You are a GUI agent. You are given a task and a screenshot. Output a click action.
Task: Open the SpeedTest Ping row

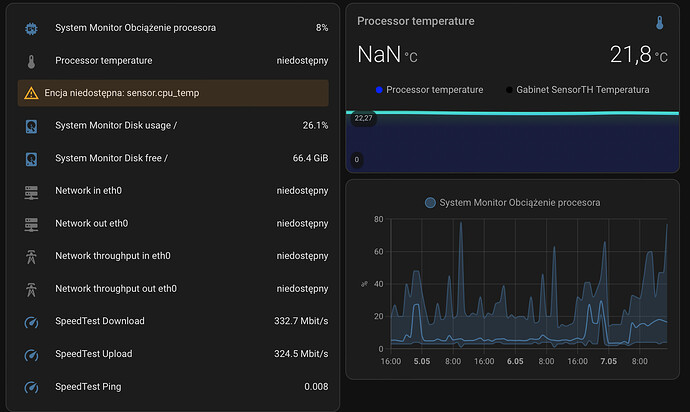(173, 386)
